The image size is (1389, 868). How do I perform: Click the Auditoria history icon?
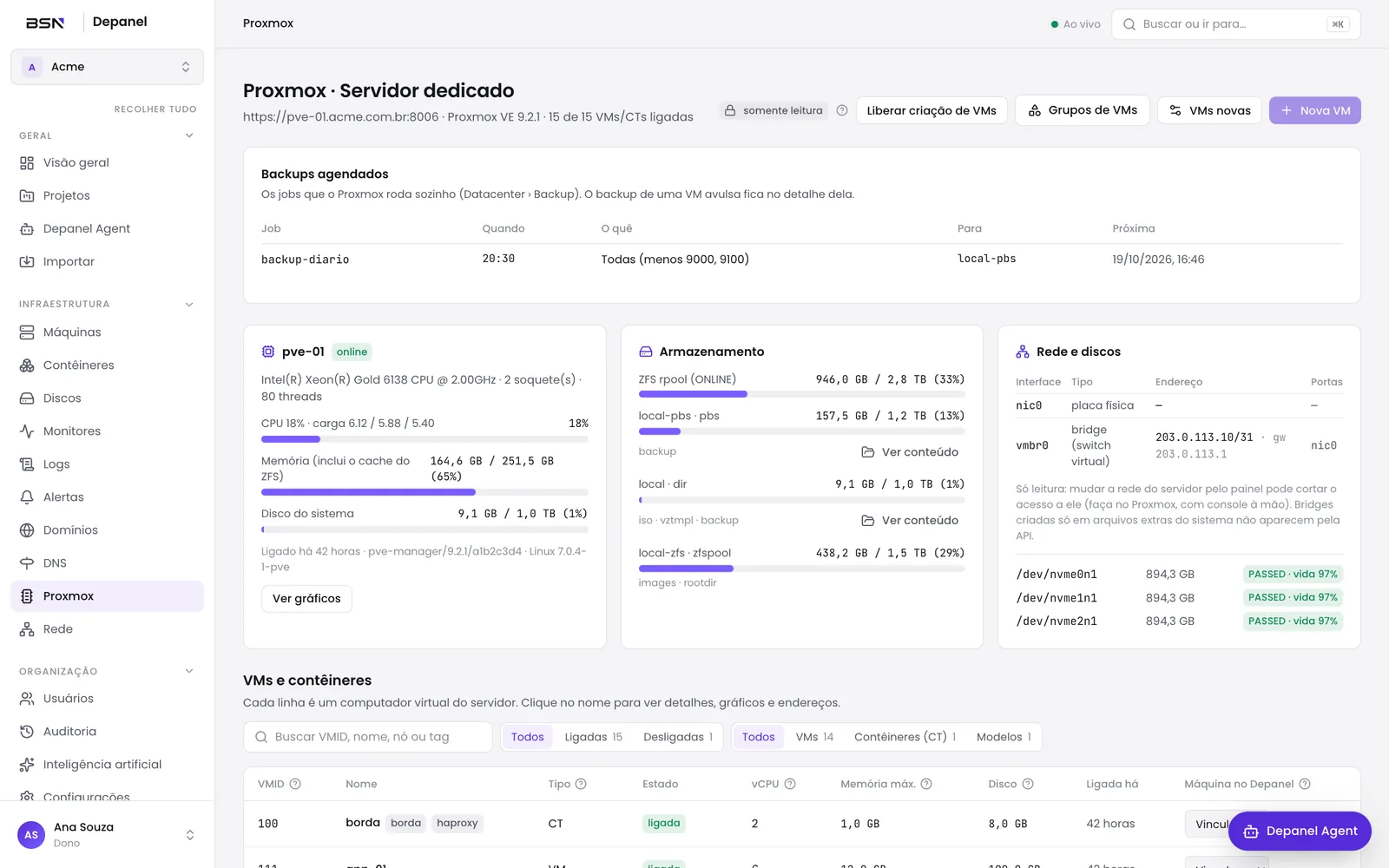click(27, 732)
